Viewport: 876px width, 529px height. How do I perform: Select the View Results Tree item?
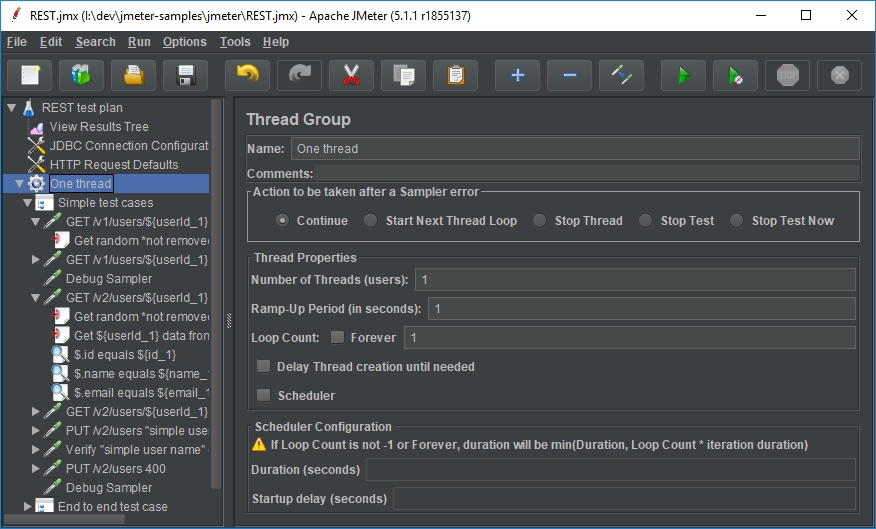tap(99, 127)
